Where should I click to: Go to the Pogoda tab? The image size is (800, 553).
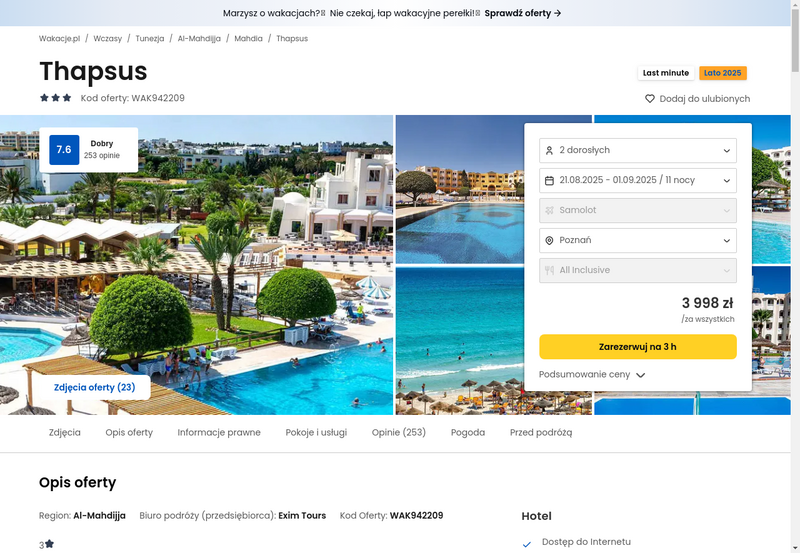[468, 432]
